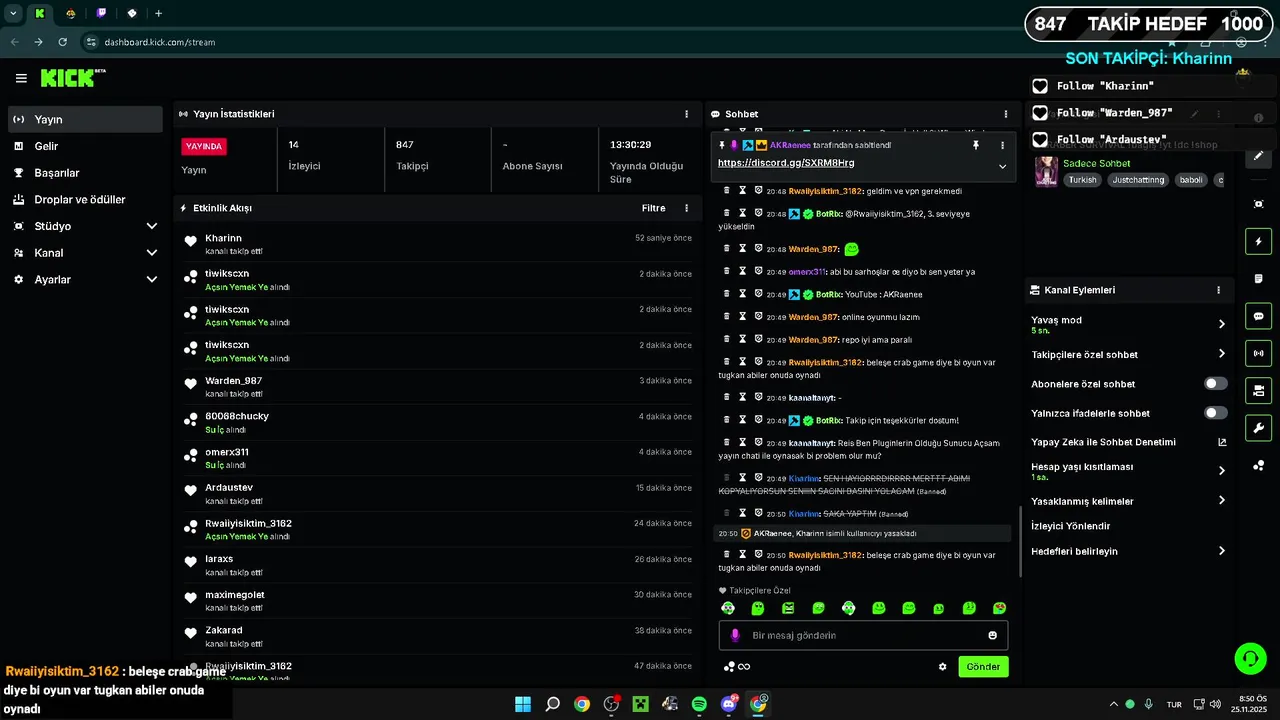Viewport: 1280px width, 720px height.
Task: Delete Warden_987 'online oyunmu lazım' message
Action: coord(727,317)
